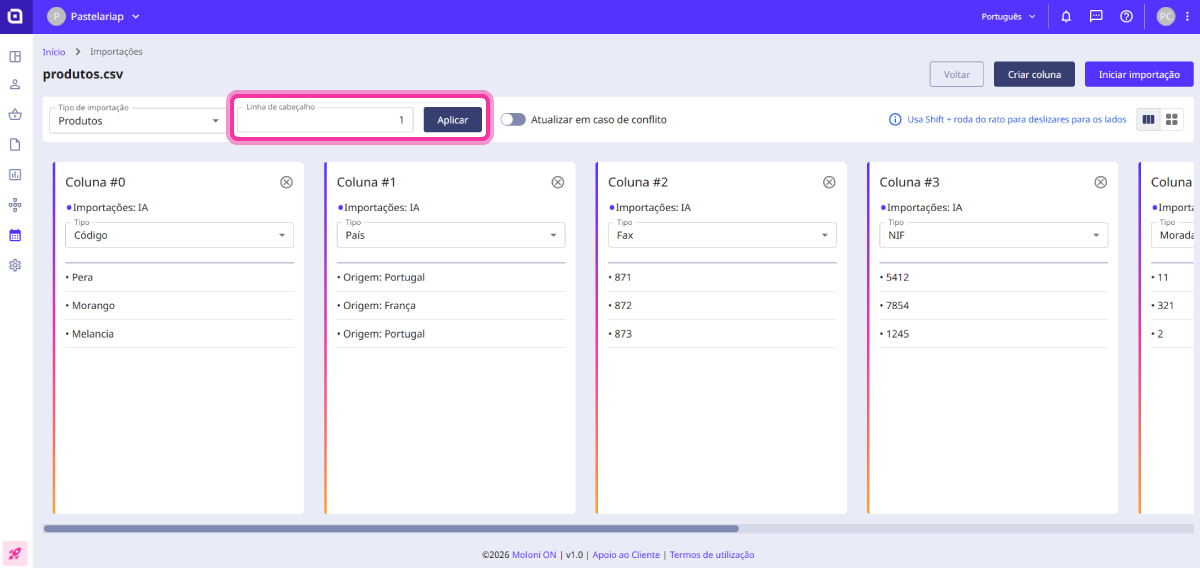Open the Pastelariap company menu
This screenshot has width=1200, height=568.
click(94, 16)
